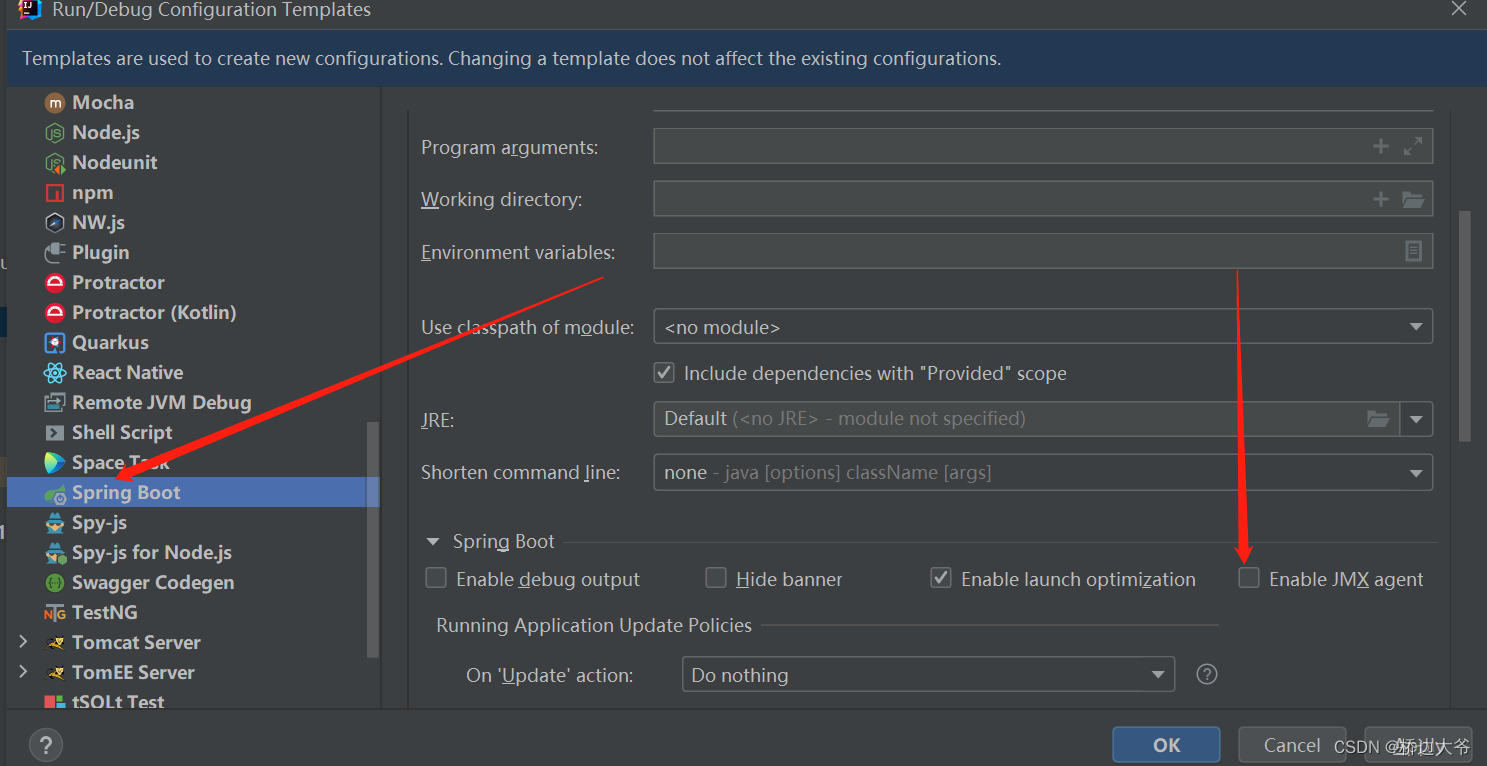Image resolution: width=1487 pixels, height=766 pixels.
Task: Click the Protractor (Kotlin) icon
Action: (55, 312)
